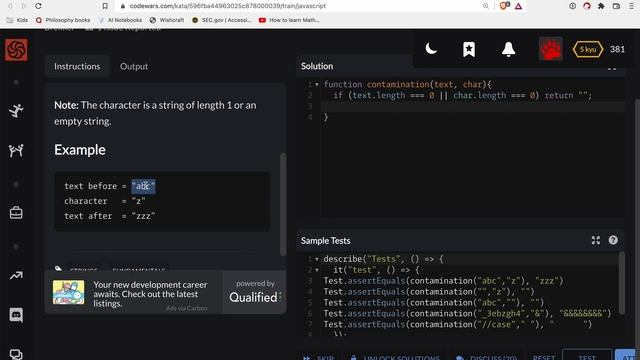Toggle dark mode with the moon icon
This screenshot has width=640, height=360.
[x=431, y=49]
